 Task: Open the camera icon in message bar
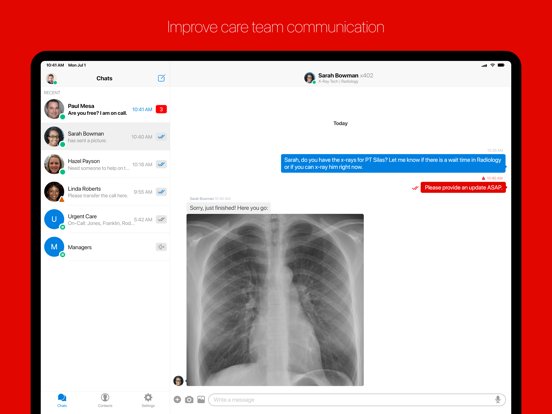coord(189,400)
